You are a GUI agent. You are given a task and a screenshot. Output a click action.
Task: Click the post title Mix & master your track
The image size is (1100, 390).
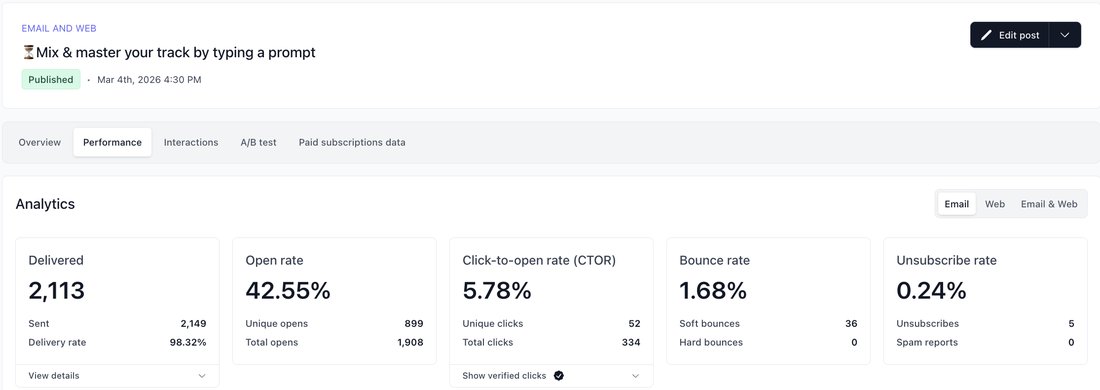(175, 53)
